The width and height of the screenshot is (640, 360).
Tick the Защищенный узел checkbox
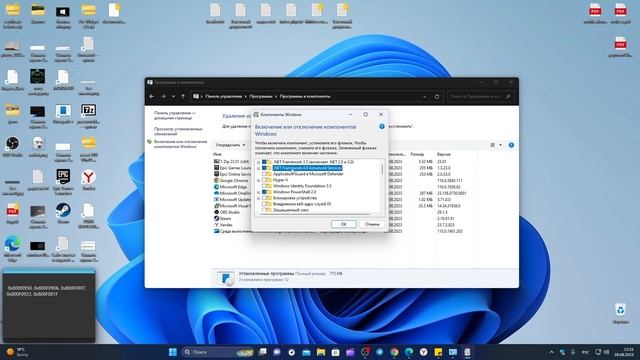tap(264, 210)
